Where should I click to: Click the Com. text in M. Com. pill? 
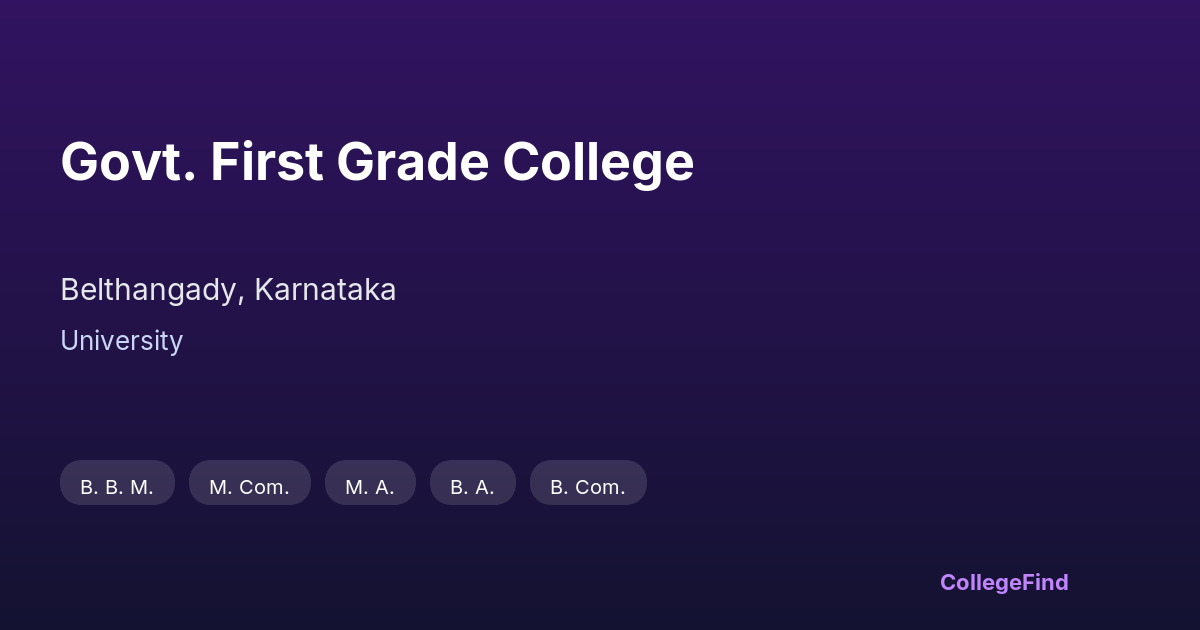tap(264, 487)
